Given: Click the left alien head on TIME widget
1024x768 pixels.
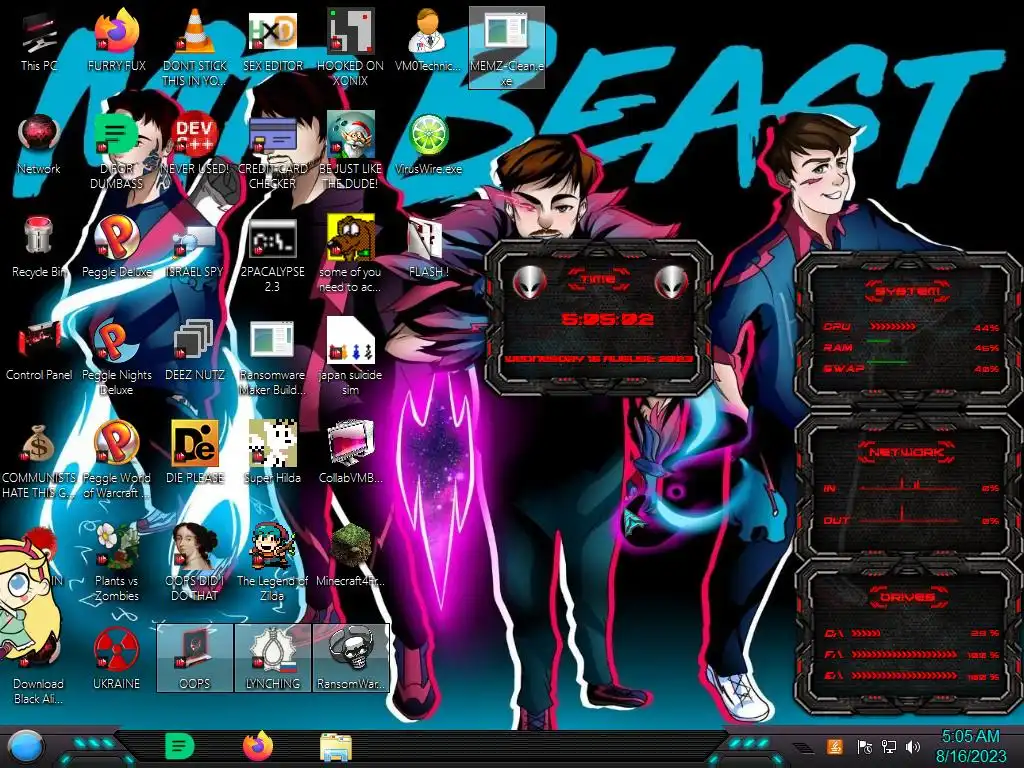Looking at the screenshot, I should coord(530,283).
